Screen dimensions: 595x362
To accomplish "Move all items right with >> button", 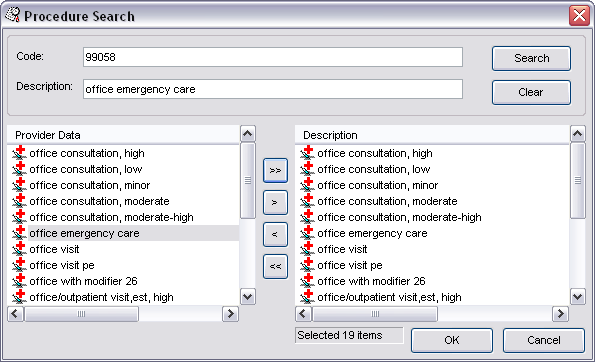I will [275, 170].
